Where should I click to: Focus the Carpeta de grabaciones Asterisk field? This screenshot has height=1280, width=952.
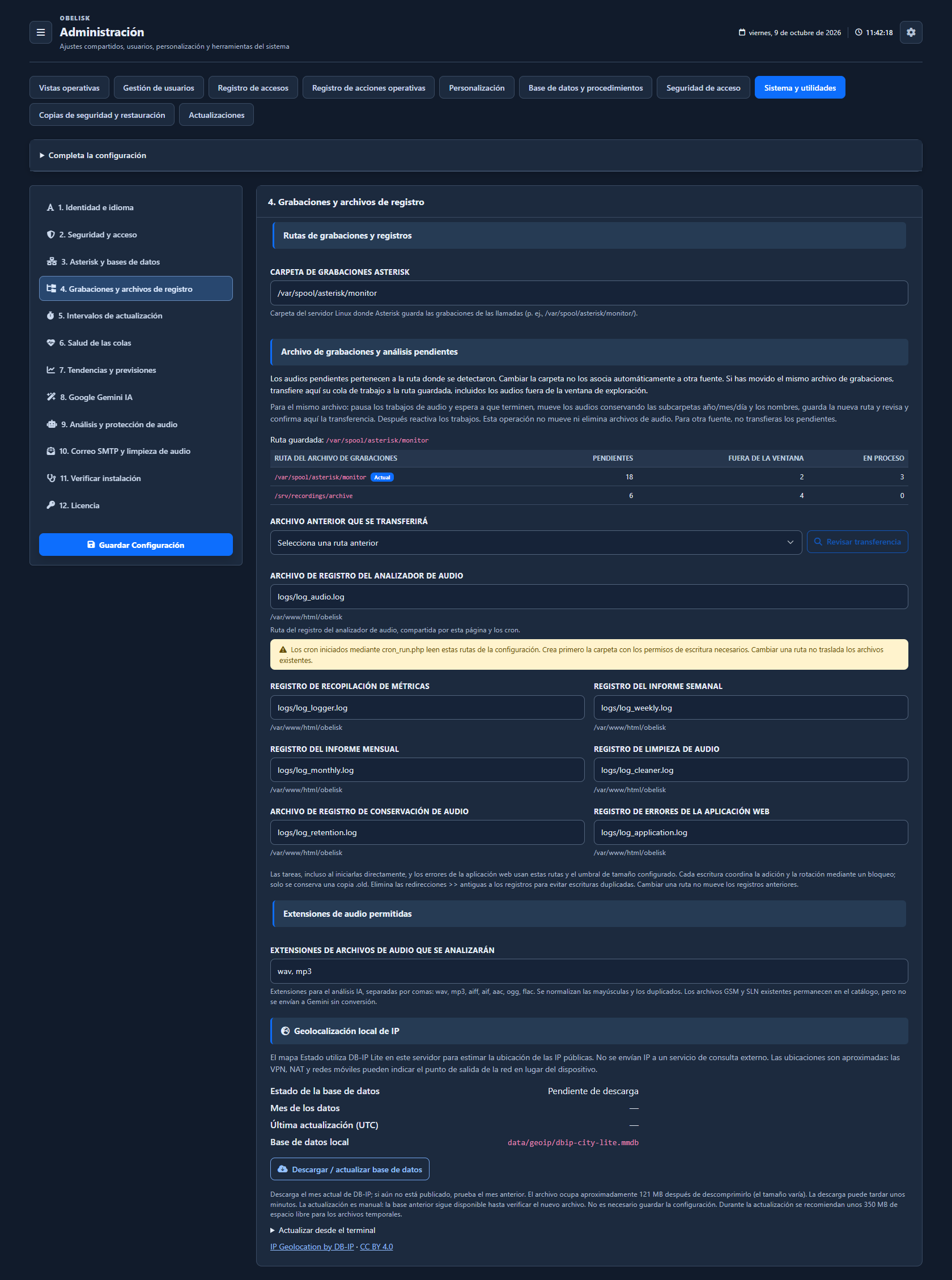pyautogui.click(x=589, y=292)
